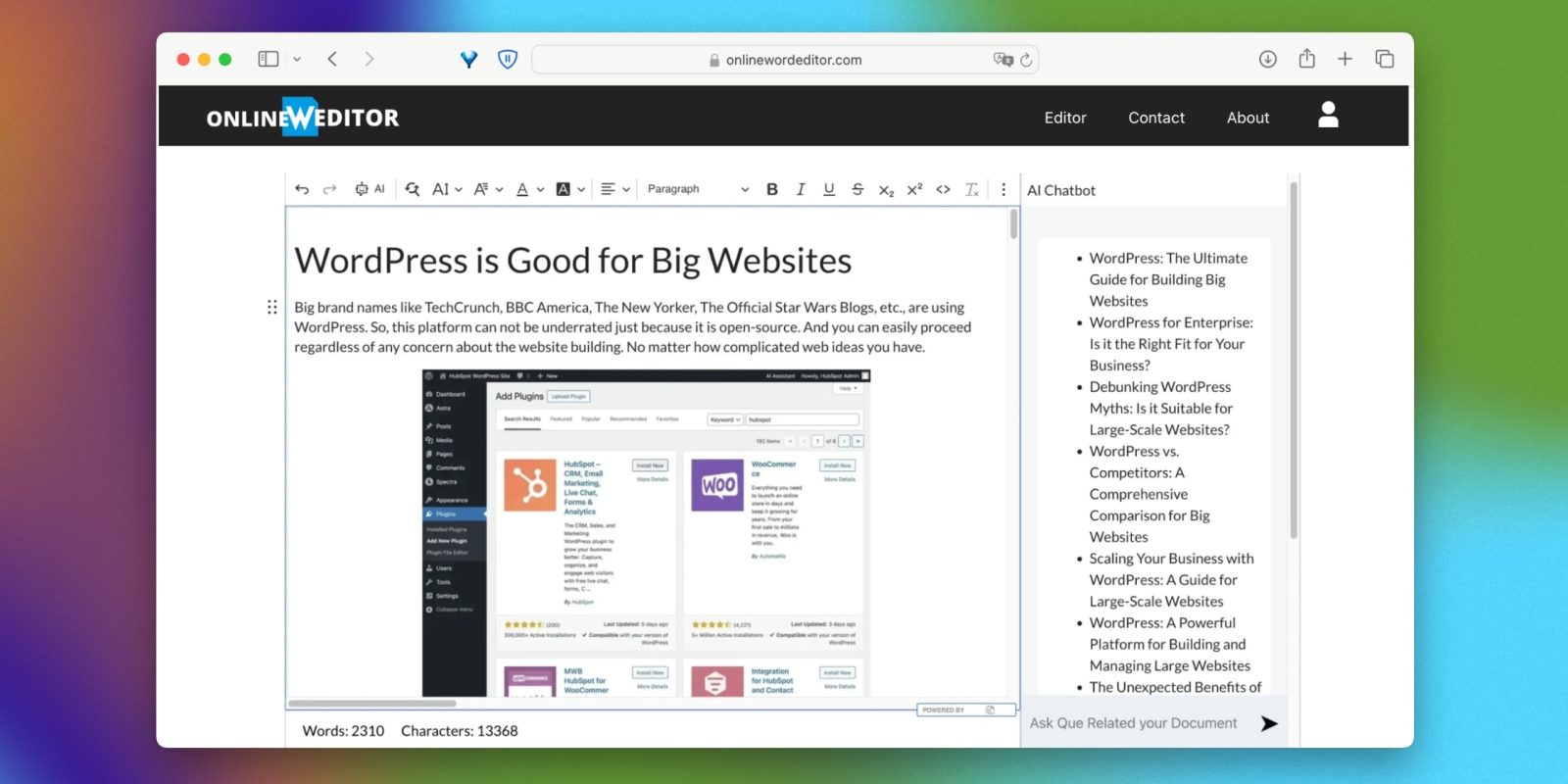
Task: Open the Contact page
Action: pyautogui.click(x=1156, y=118)
